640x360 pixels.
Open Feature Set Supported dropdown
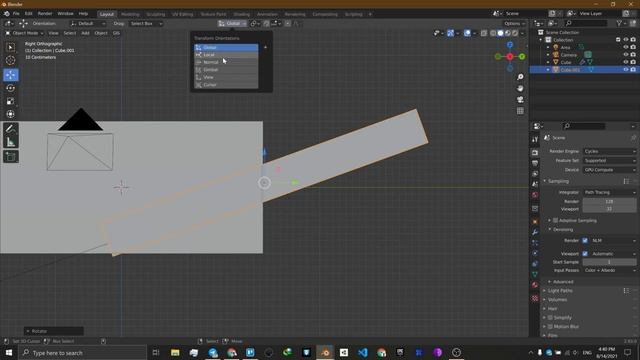[x=609, y=160]
